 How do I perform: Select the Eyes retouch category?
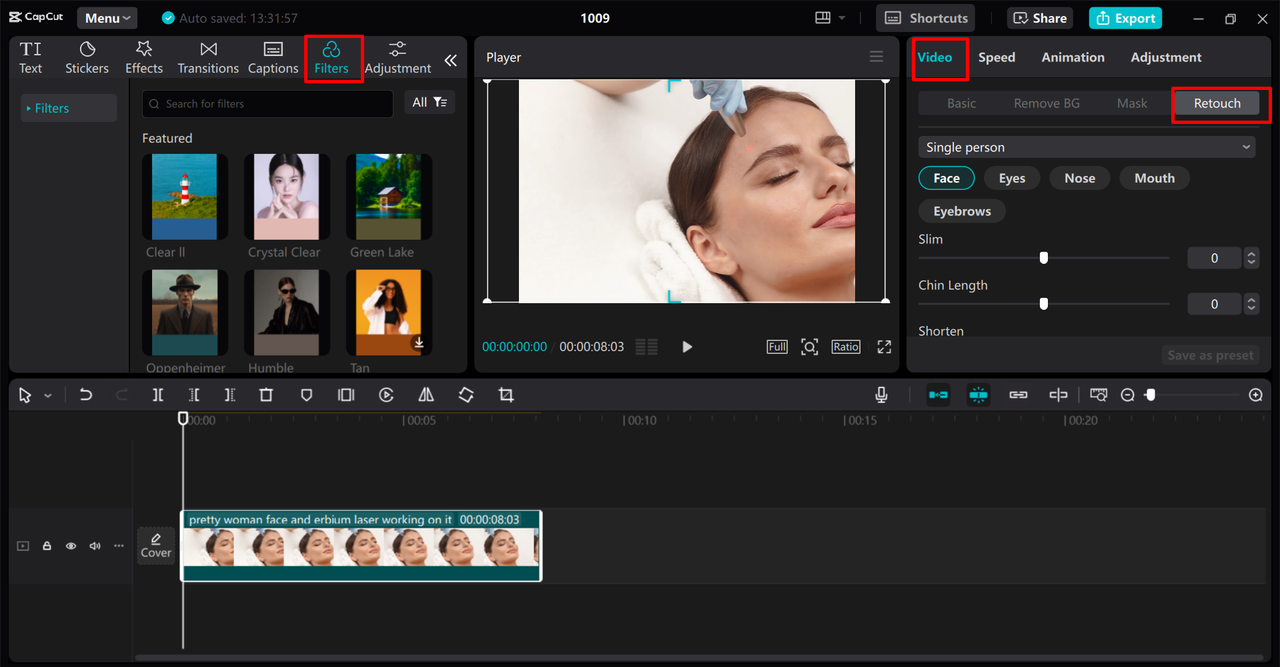(1012, 178)
